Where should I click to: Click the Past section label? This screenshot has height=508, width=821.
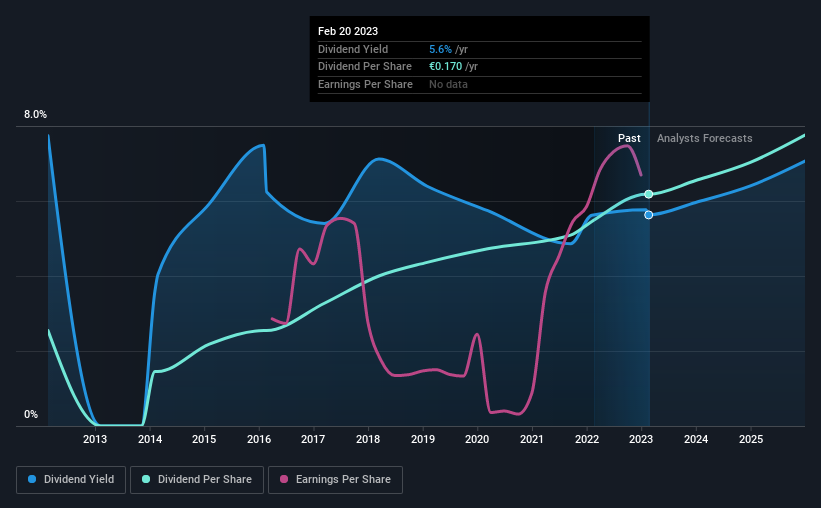coord(629,138)
